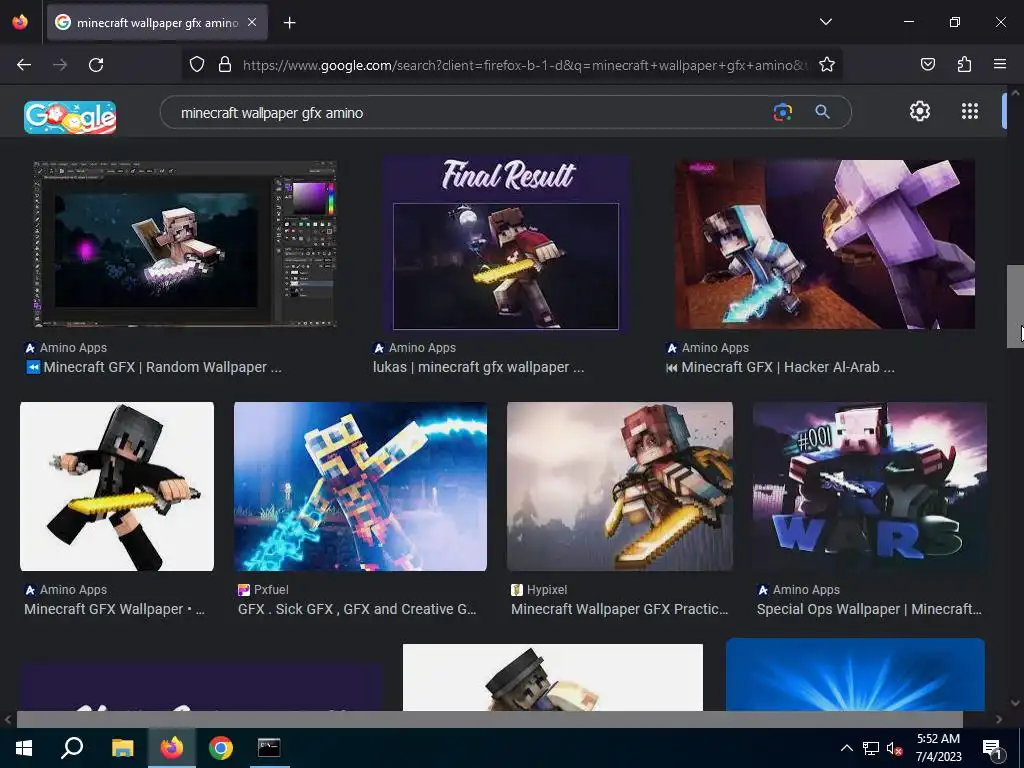1024x768 pixels.
Task: Click the Hypixel source label
Action: 539,590
